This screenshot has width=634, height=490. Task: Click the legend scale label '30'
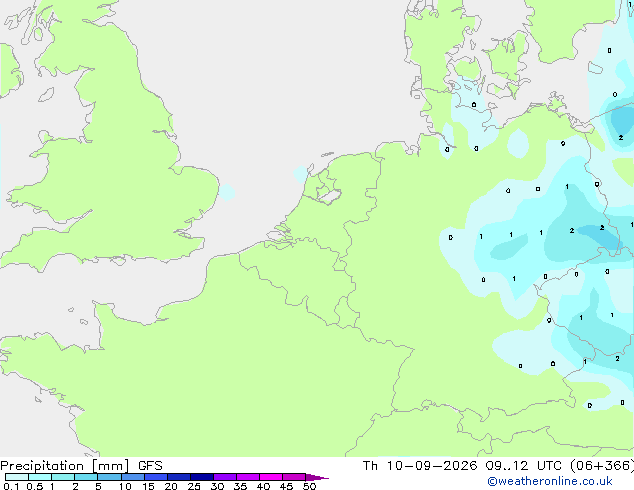[217, 486]
